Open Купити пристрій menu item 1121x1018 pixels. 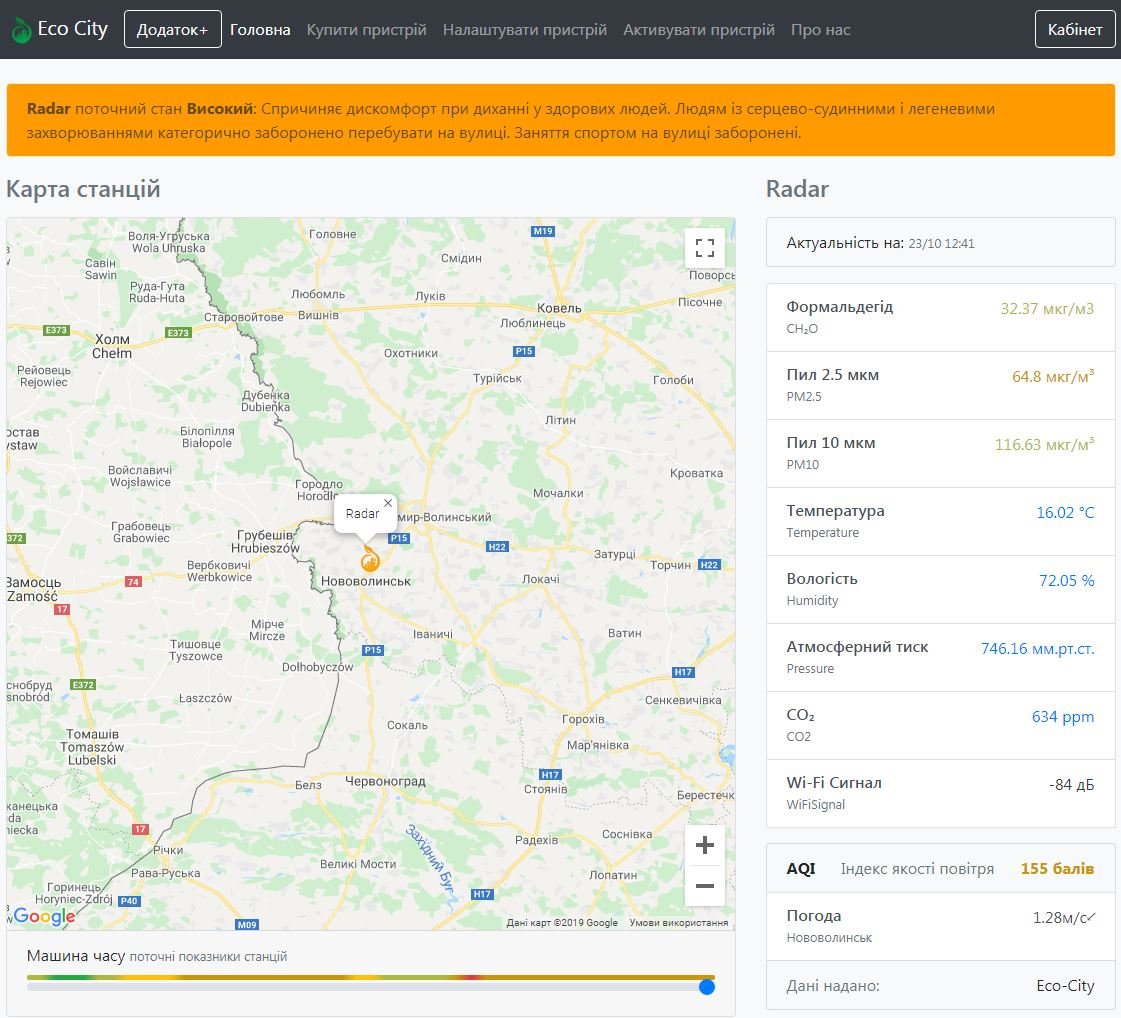point(366,30)
